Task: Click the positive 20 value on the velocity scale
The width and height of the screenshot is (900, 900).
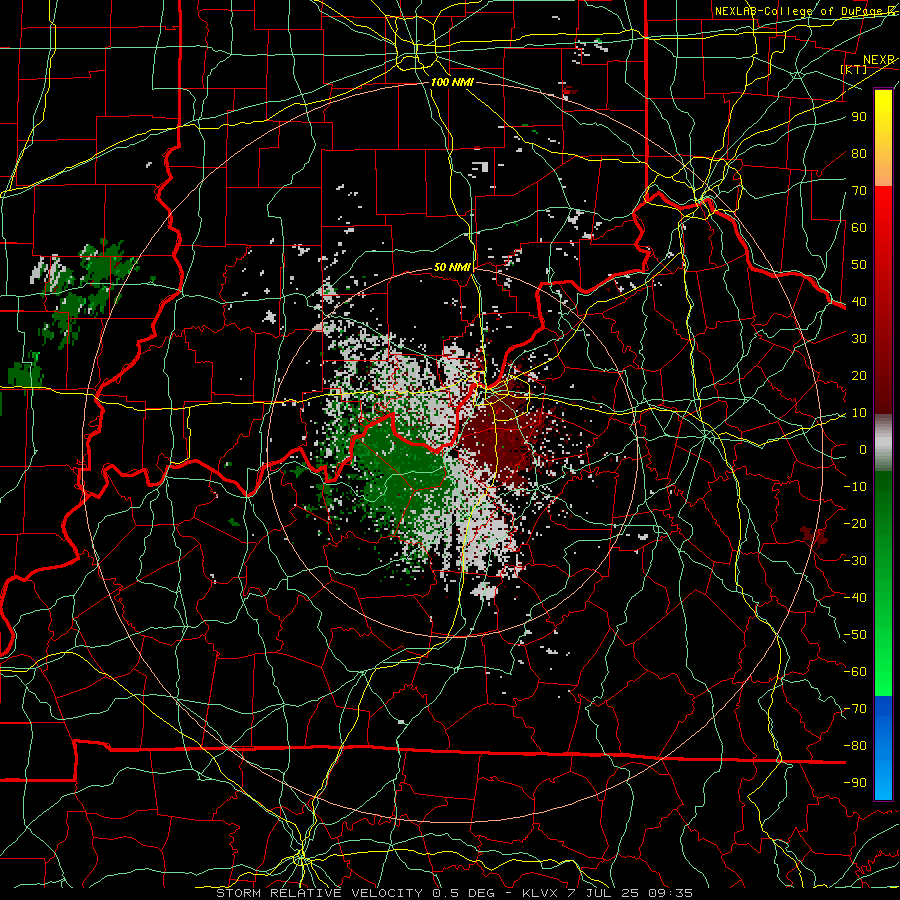Action: click(x=859, y=375)
